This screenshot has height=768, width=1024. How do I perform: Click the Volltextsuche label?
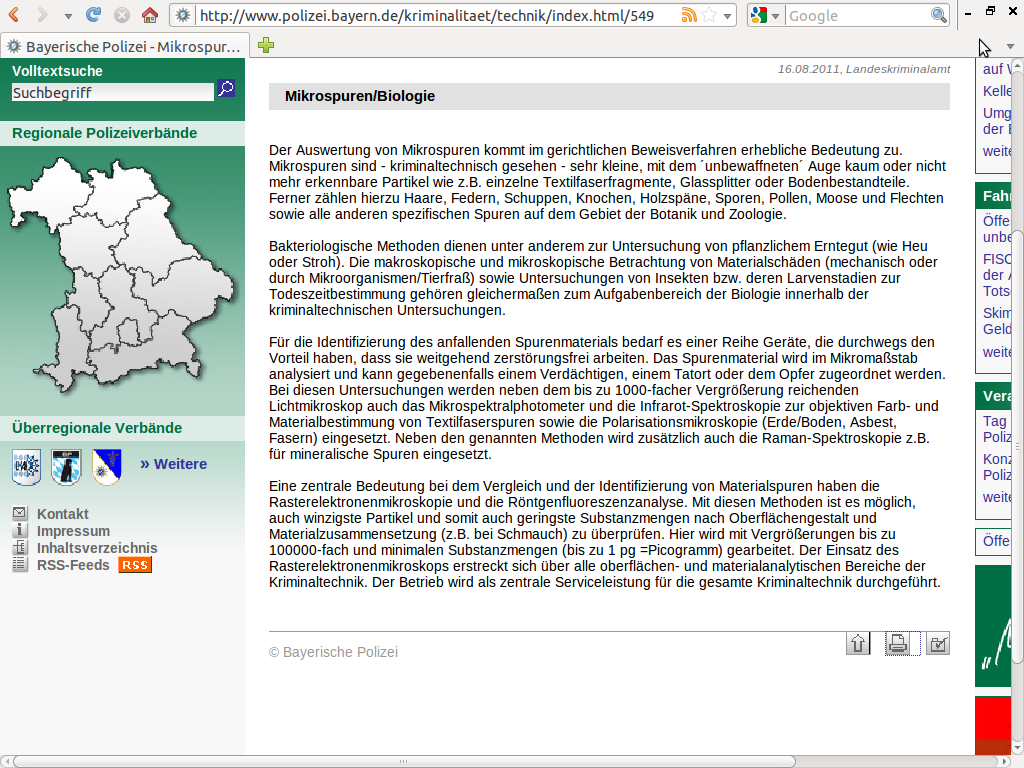57,71
